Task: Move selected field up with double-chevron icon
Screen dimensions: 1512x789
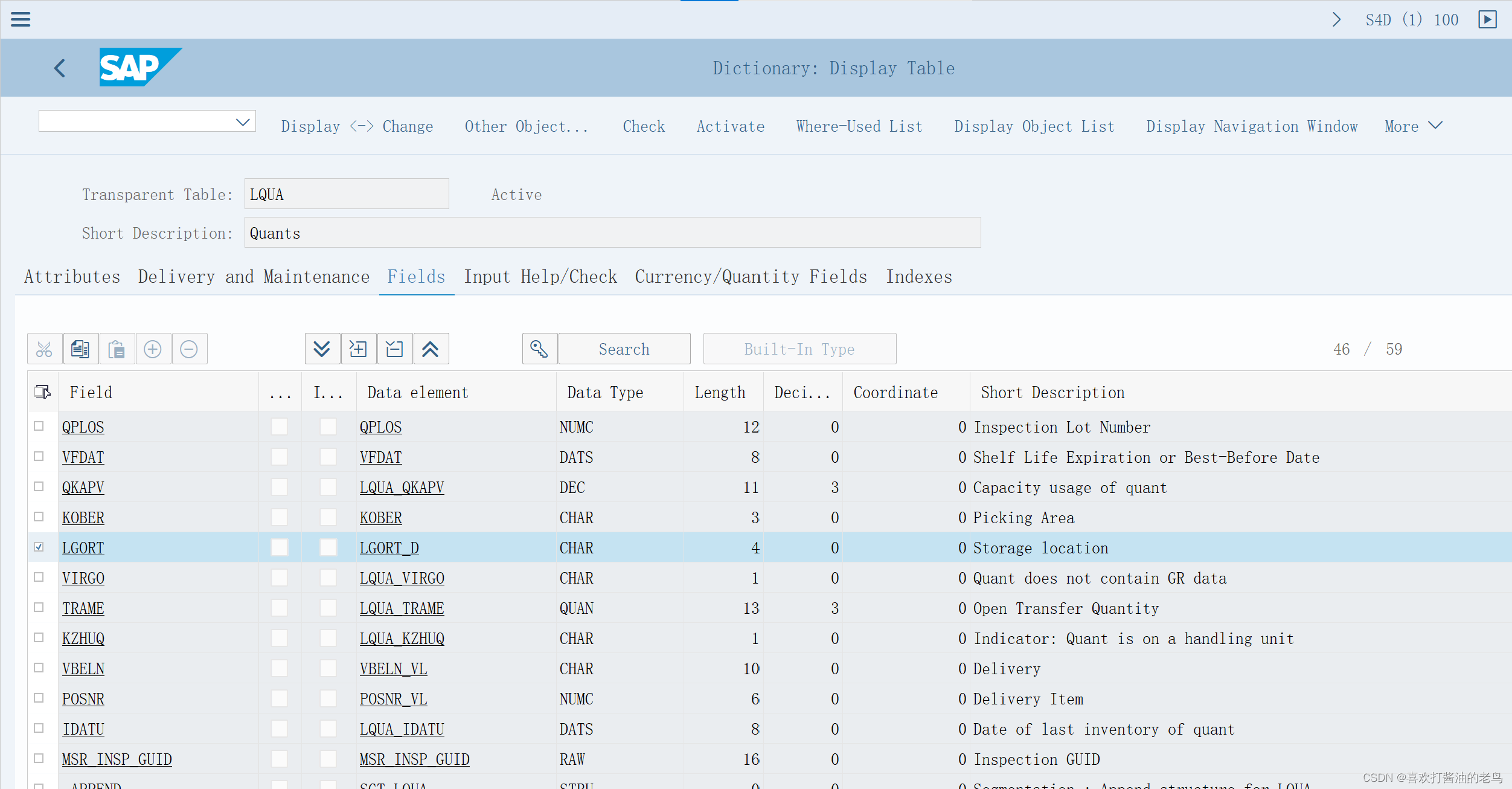Action: 431,349
